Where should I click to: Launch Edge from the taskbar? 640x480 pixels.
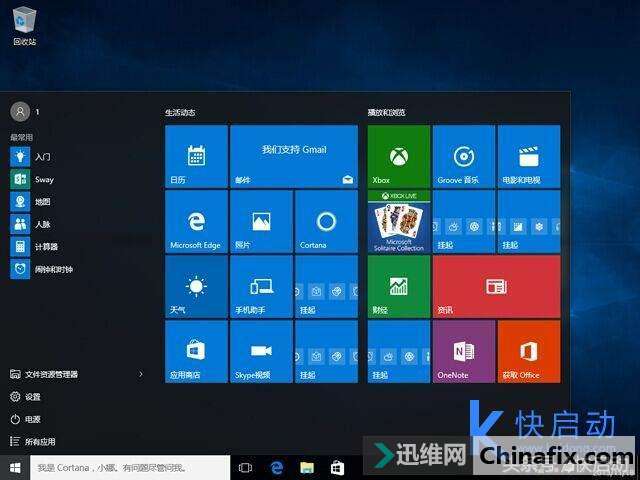coord(276,468)
